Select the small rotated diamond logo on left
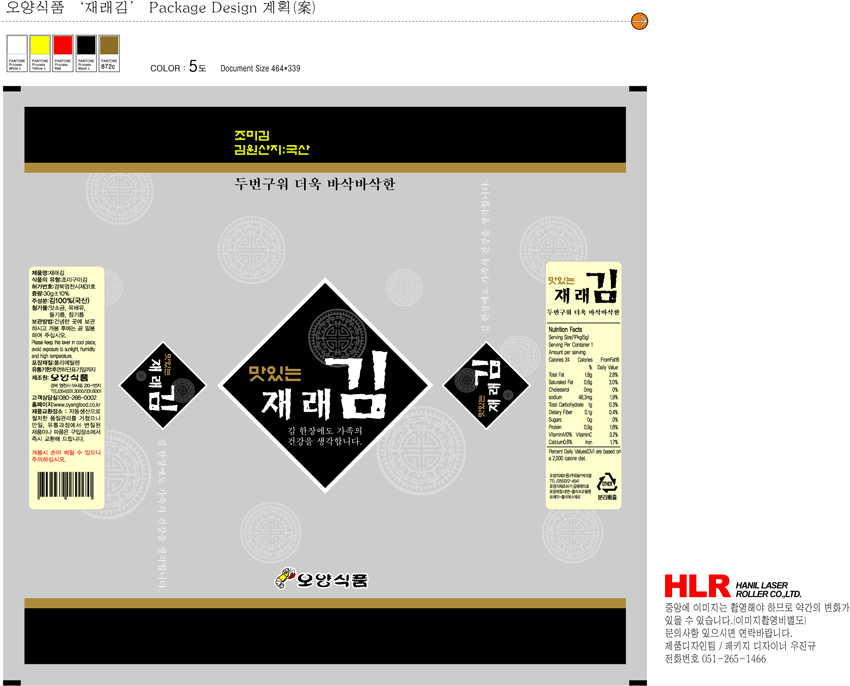The width and height of the screenshot is (850, 686). pos(162,384)
